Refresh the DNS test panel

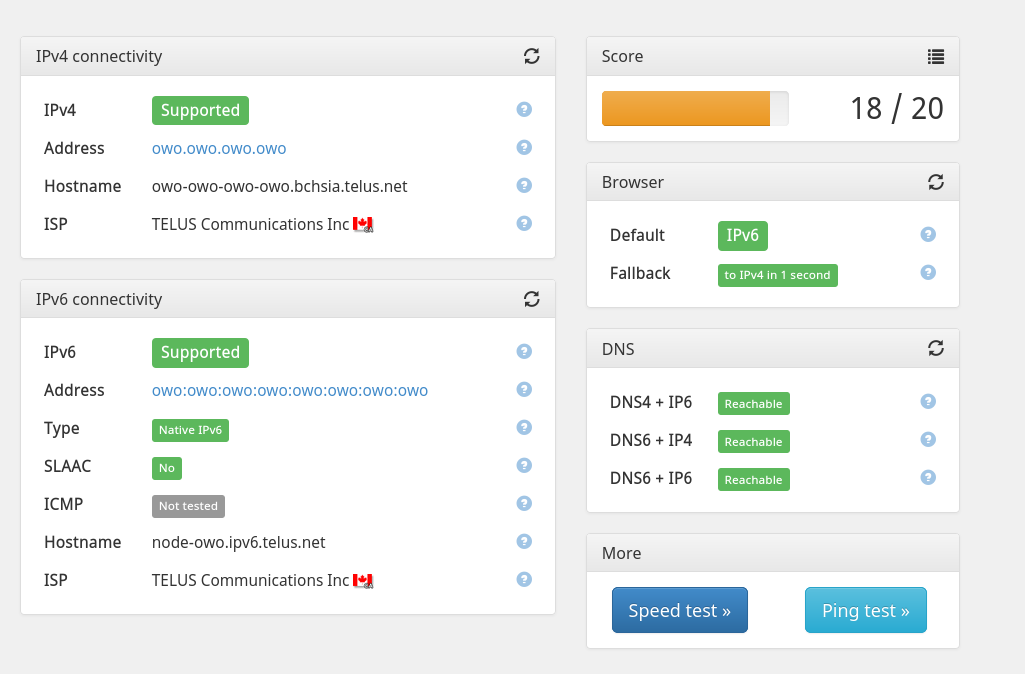[x=935, y=348]
